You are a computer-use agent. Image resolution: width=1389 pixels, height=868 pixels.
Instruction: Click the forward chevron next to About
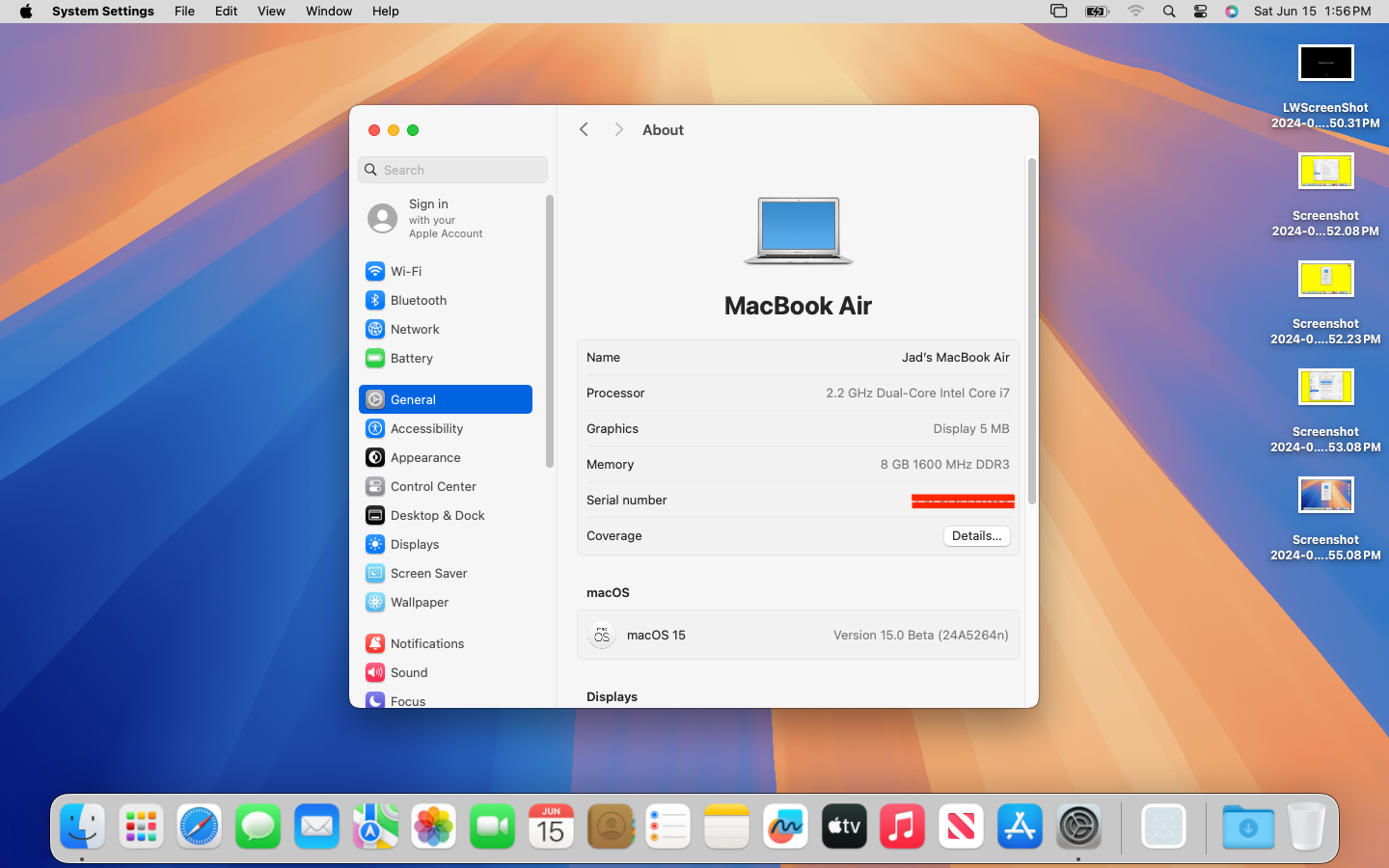pos(618,129)
